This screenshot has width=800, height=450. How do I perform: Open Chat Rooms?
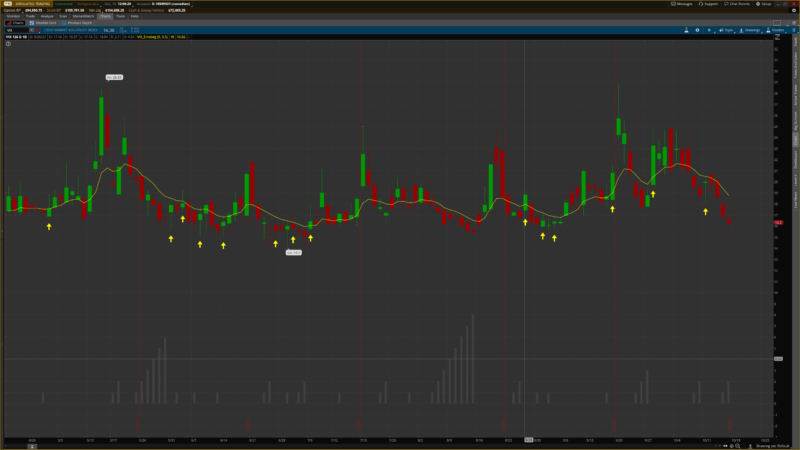coord(737,4)
